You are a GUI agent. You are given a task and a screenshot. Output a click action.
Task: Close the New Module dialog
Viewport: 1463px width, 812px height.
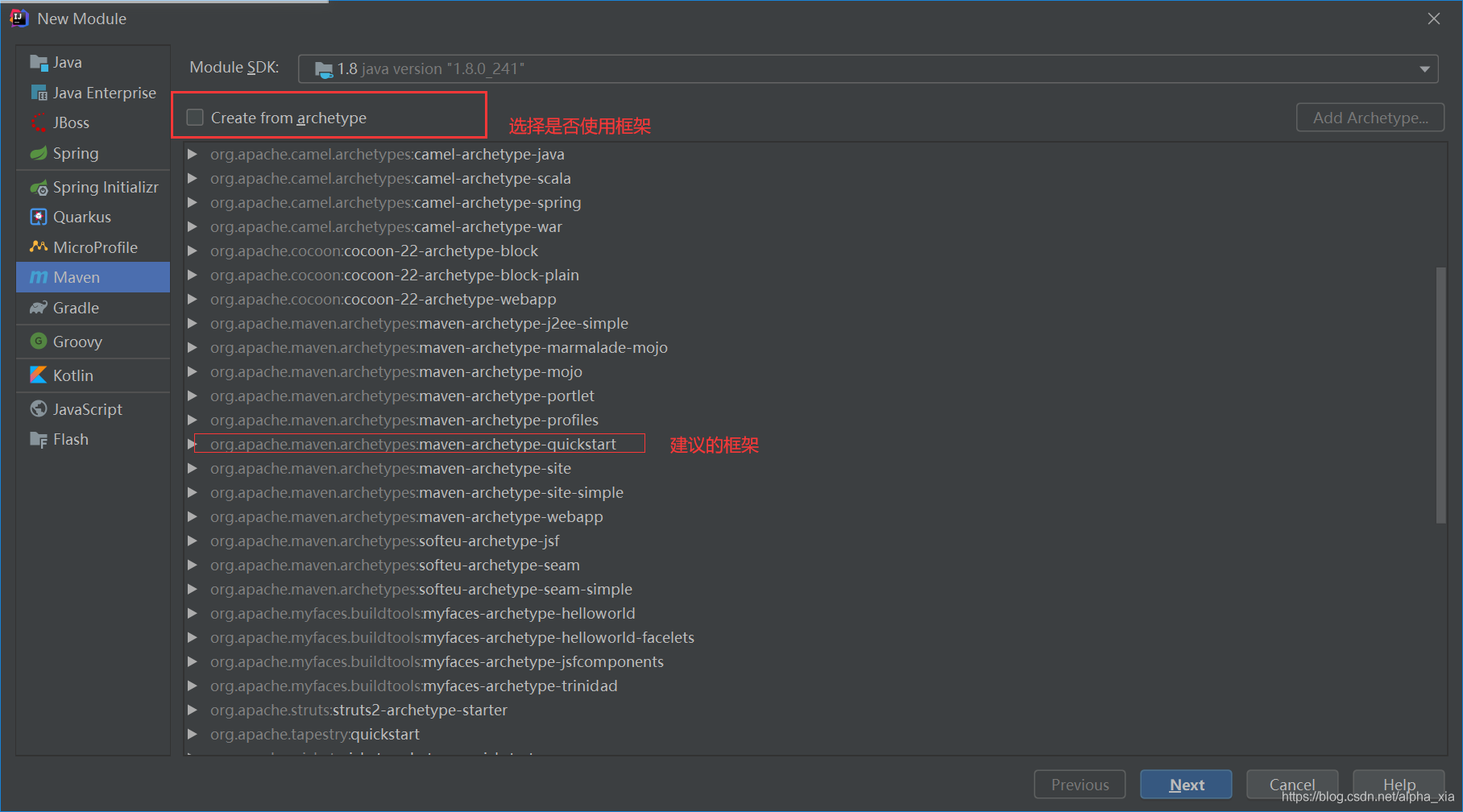1434,19
